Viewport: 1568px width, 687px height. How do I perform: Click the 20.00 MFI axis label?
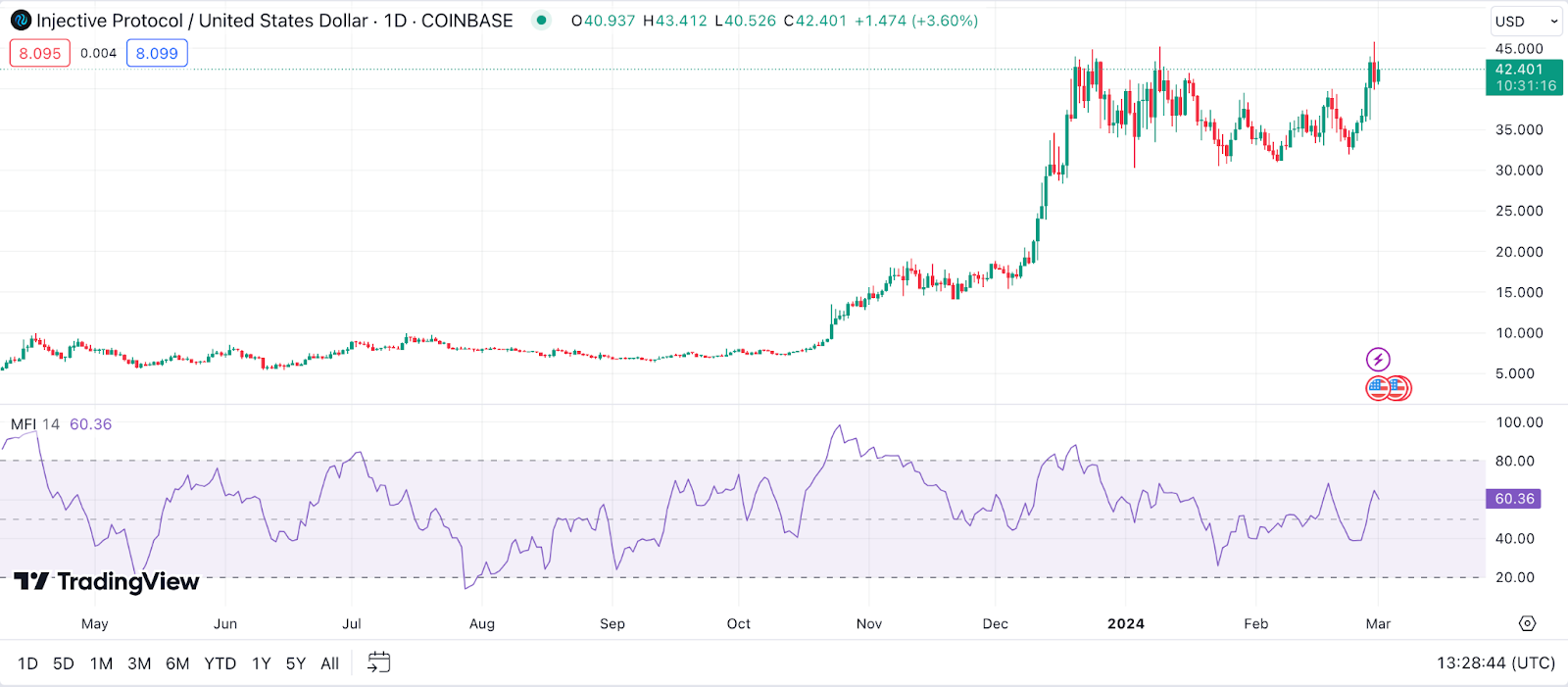[1515, 577]
